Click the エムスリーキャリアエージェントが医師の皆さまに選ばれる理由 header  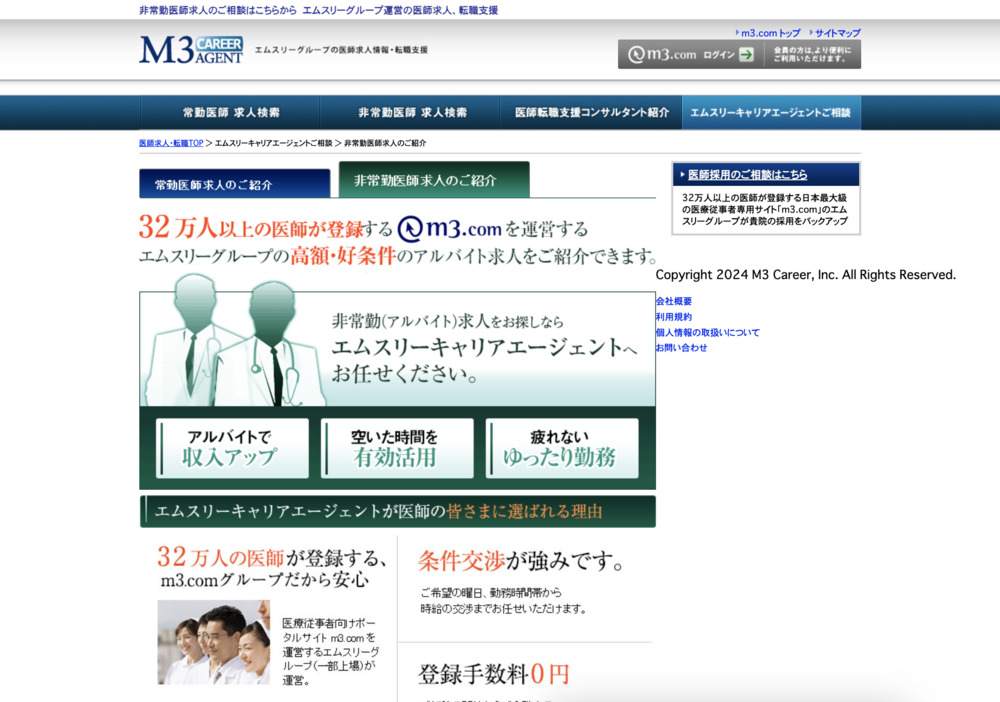(x=398, y=511)
